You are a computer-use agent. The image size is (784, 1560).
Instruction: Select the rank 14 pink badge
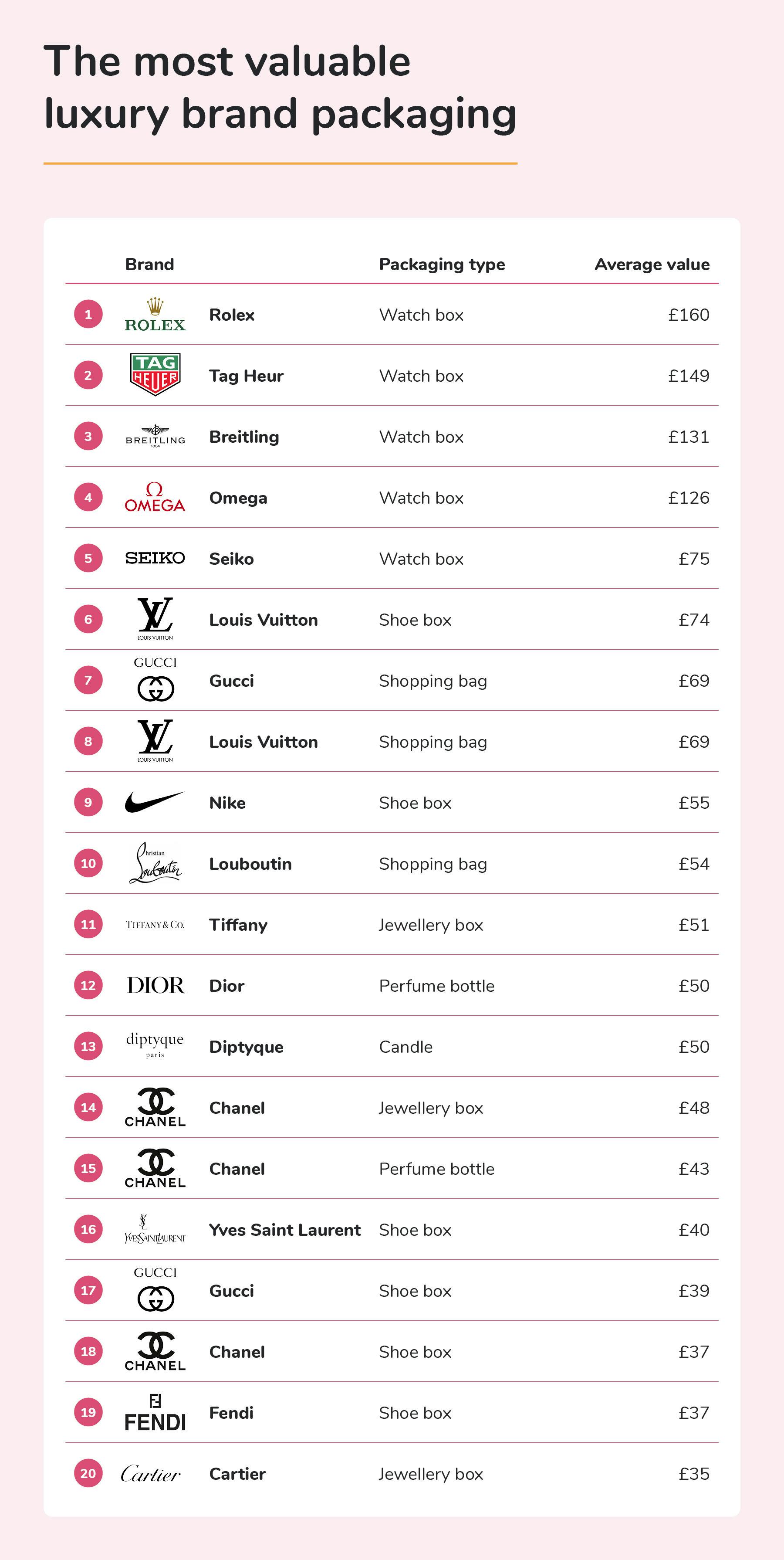tap(88, 1108)
